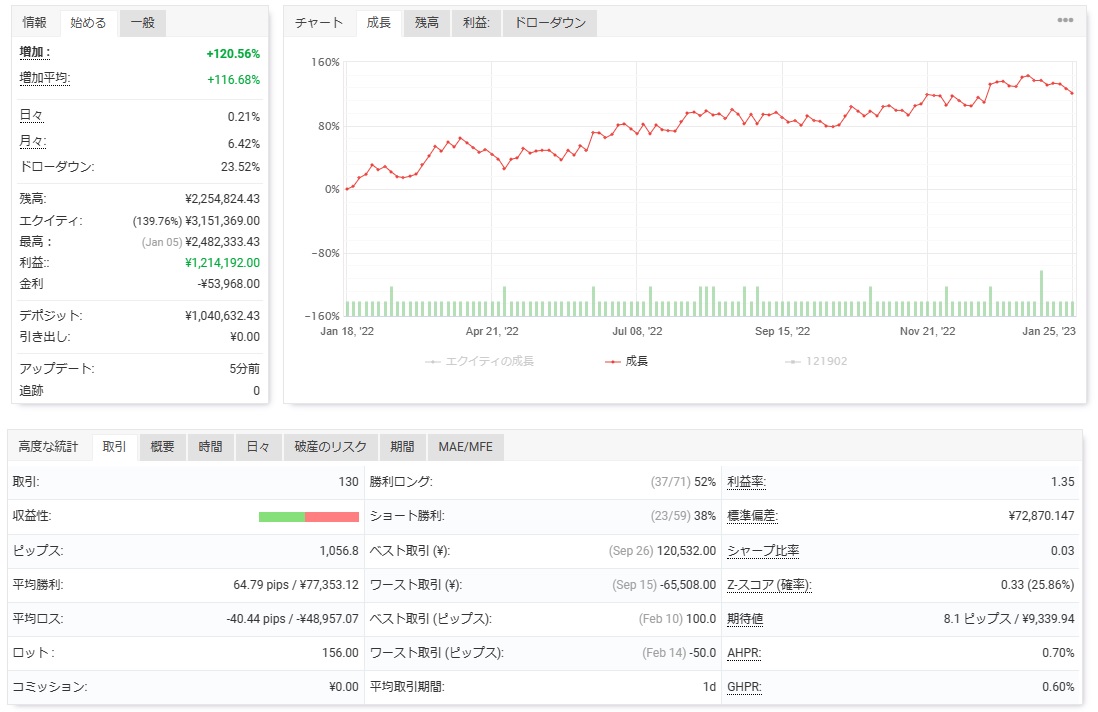The height and width of the screenshot is (712, 1098).
Task: Click the (37/71) 52% longs won value
Action: 683,482
